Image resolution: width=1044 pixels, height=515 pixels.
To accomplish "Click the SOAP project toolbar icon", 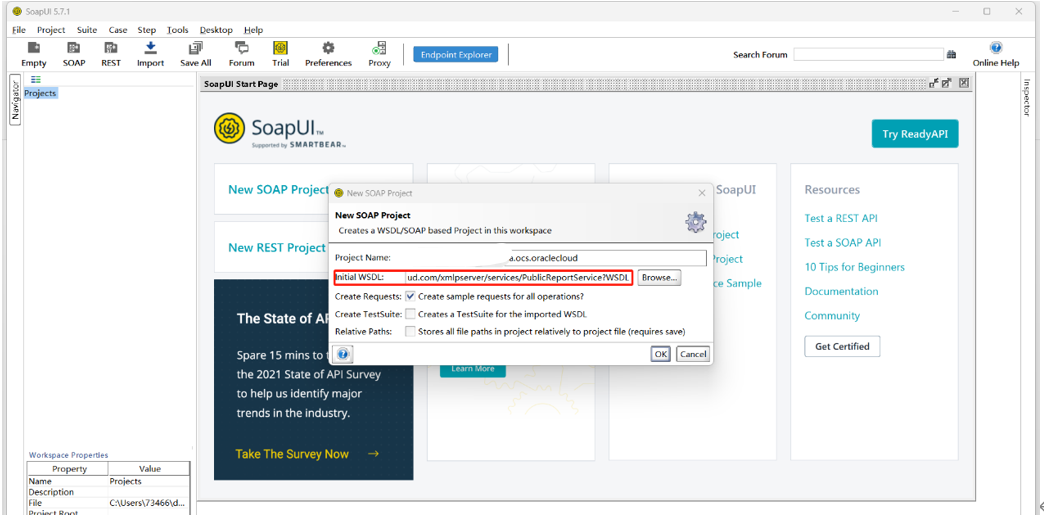I will (x=75, y=48).
